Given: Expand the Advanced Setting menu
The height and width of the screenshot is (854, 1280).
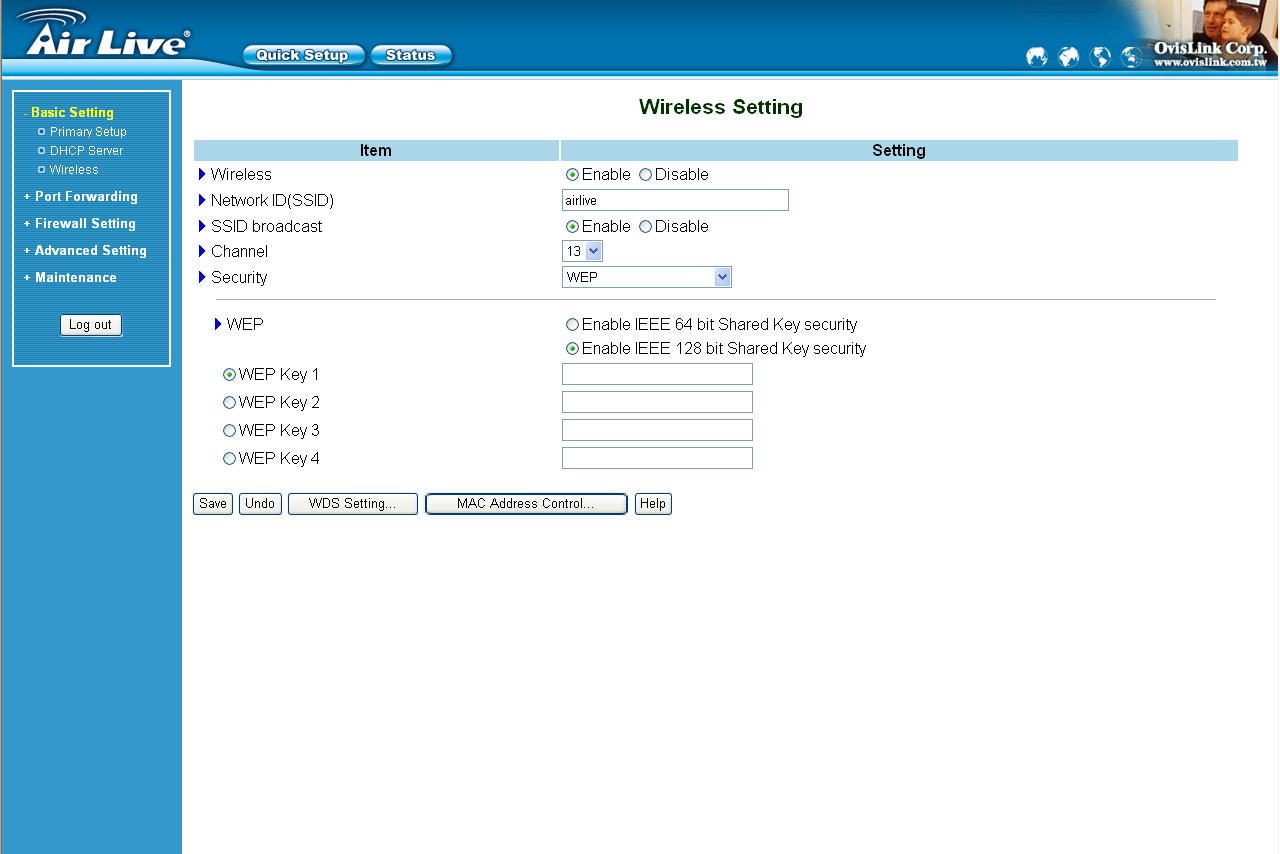Looking at the screenshot, I should [85, 251].
